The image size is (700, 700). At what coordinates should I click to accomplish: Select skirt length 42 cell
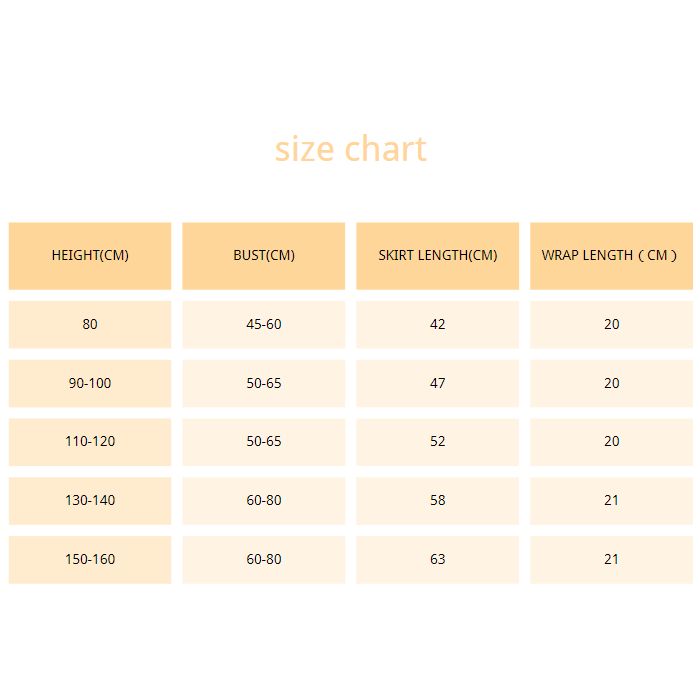tap(438, 325)
